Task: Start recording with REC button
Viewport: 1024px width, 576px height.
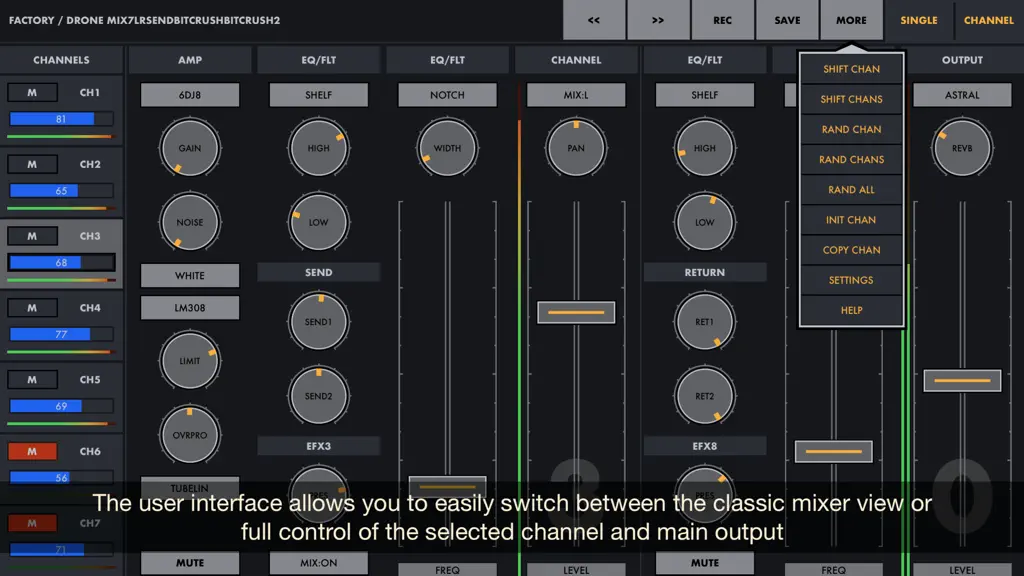Action: [722, 20]
